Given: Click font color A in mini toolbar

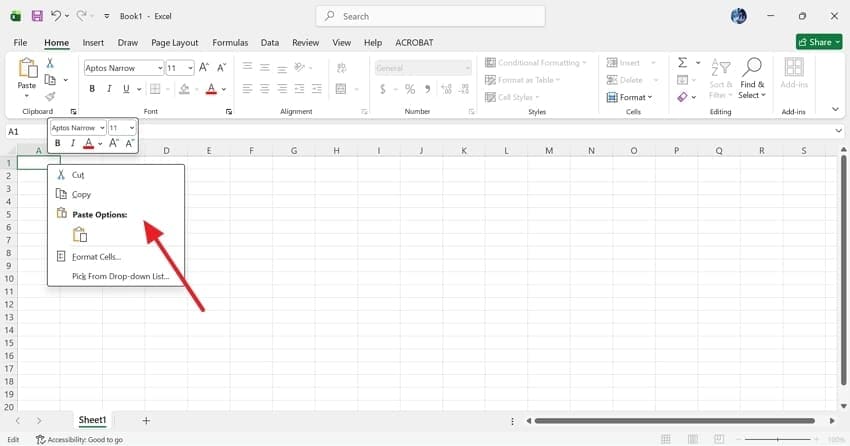Looking at the screenshot, I should 88,143.
